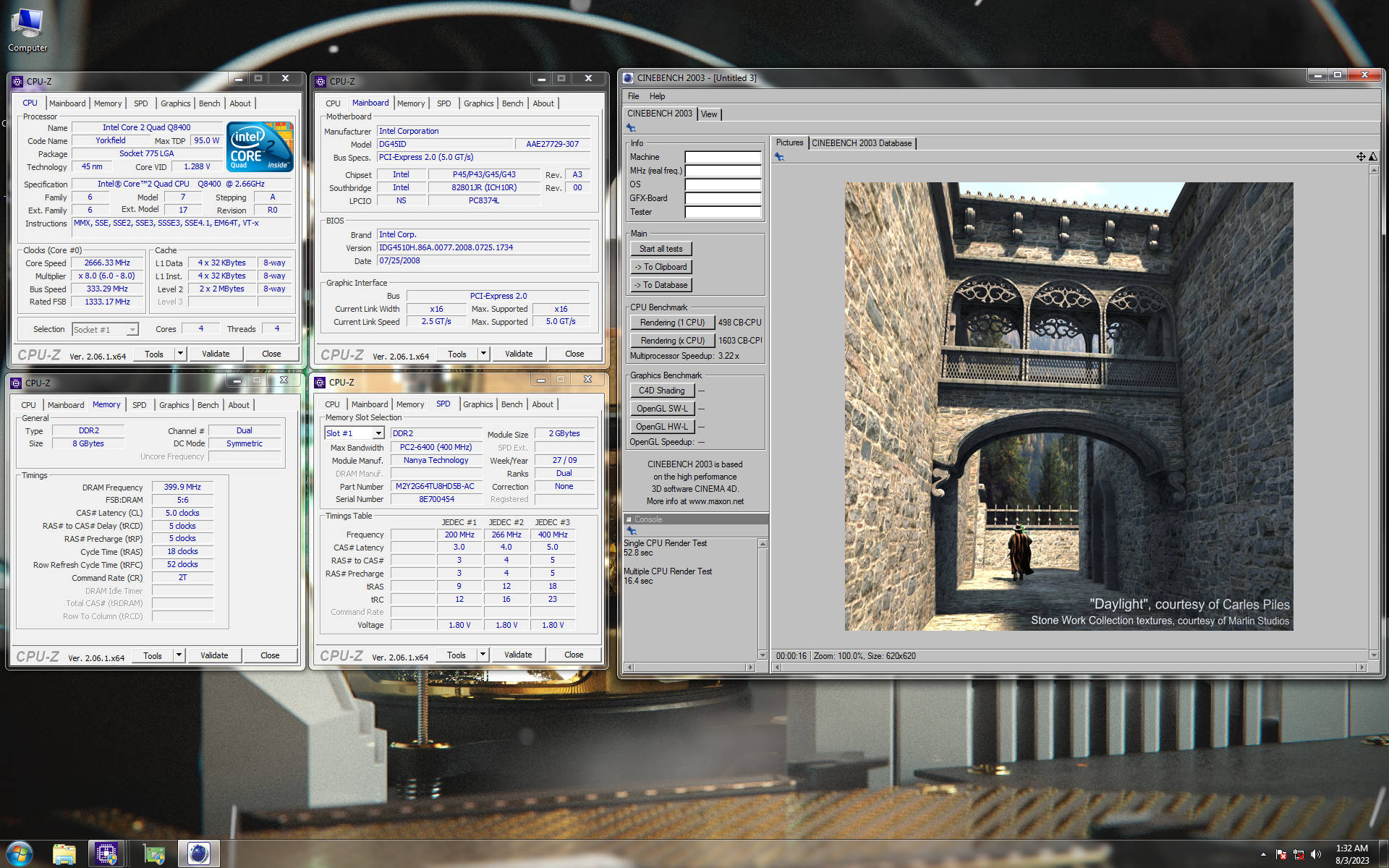
Task: Click the pin icon below Pictures tab
Action: (779, 157)
